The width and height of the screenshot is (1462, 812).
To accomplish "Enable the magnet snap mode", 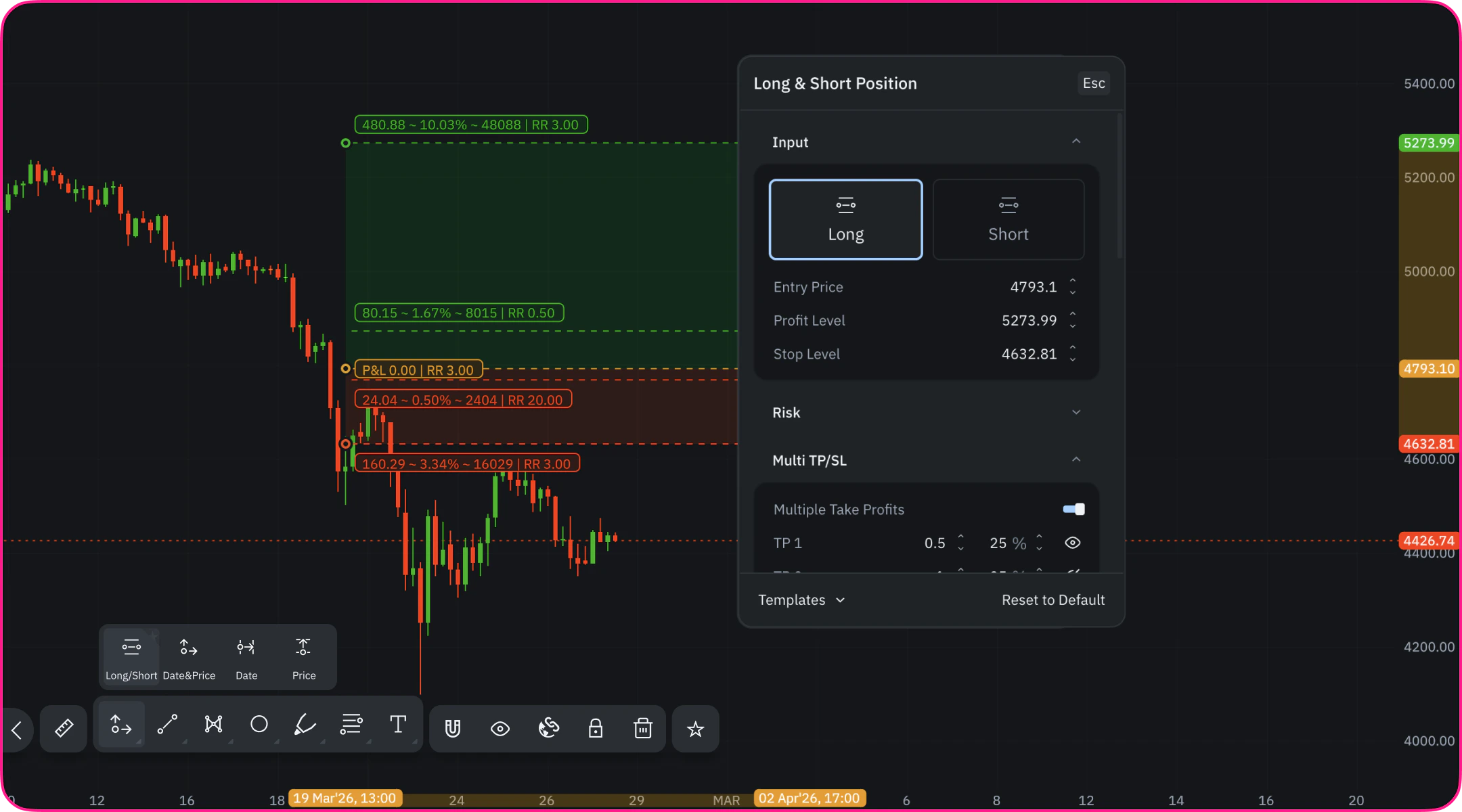I will click(453, 729).
